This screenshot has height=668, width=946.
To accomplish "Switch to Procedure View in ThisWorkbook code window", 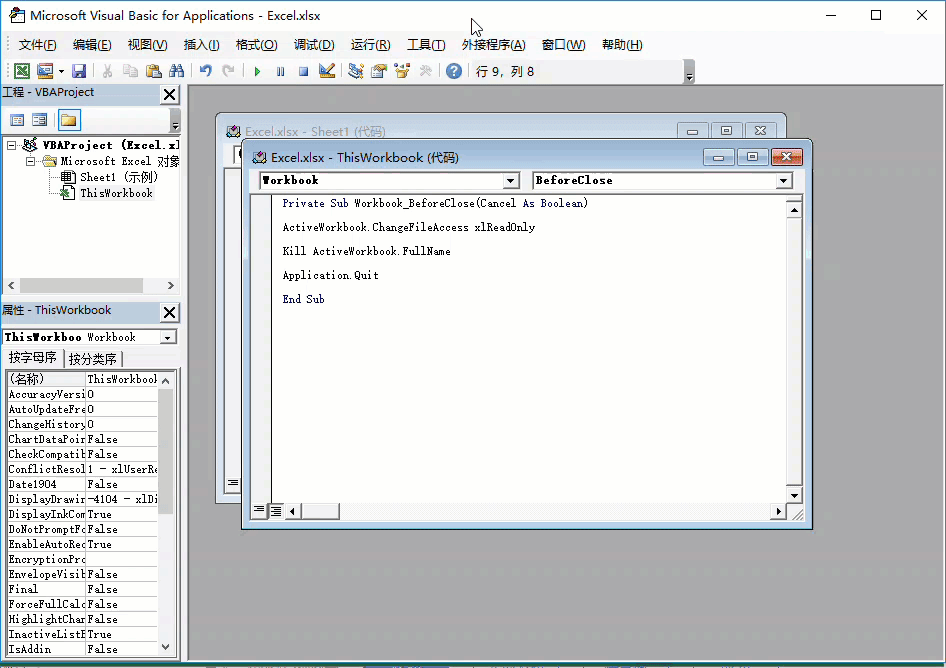I will tap(259, 510).
